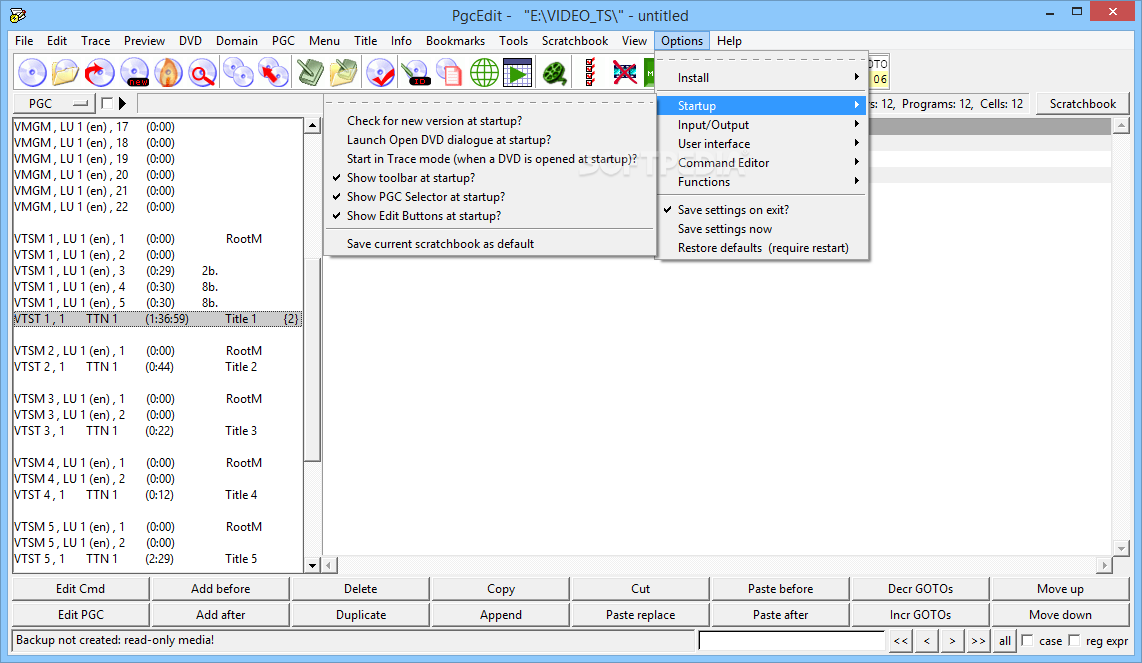This screenshot has width=1142, height=663.
Task: Click the '>>' search navigation button
Action: click(x=977, y=640)
